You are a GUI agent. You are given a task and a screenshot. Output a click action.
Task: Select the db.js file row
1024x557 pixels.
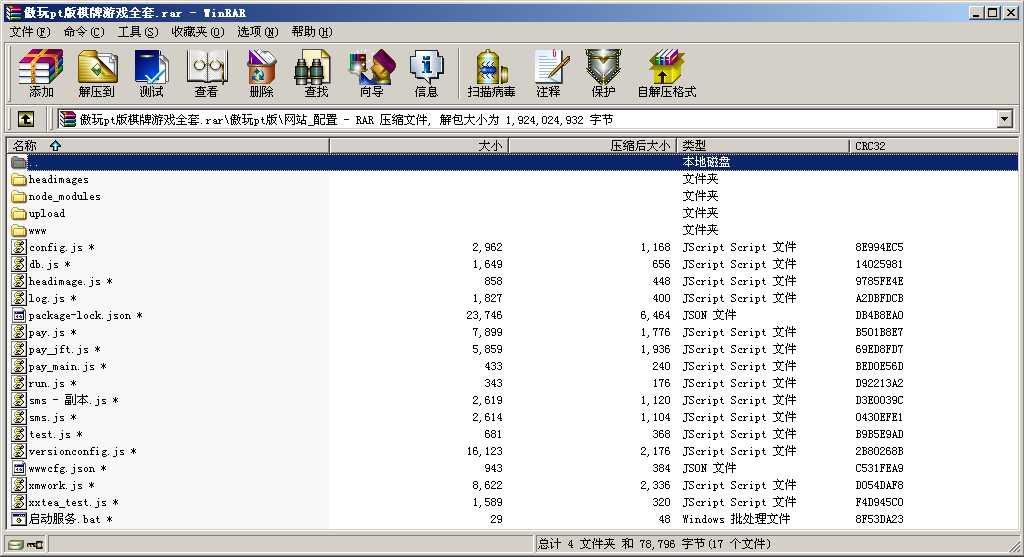513,264
